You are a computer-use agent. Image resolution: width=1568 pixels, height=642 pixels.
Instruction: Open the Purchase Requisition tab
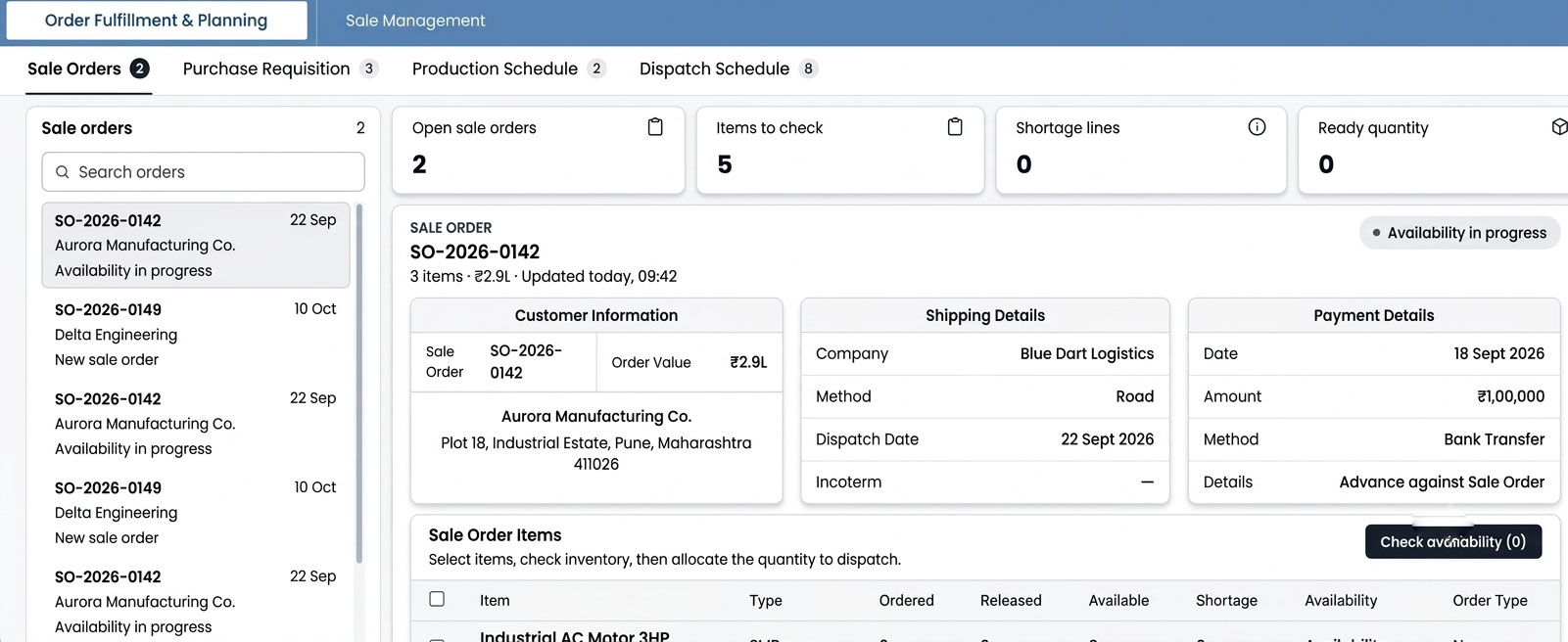pos(280,69)
